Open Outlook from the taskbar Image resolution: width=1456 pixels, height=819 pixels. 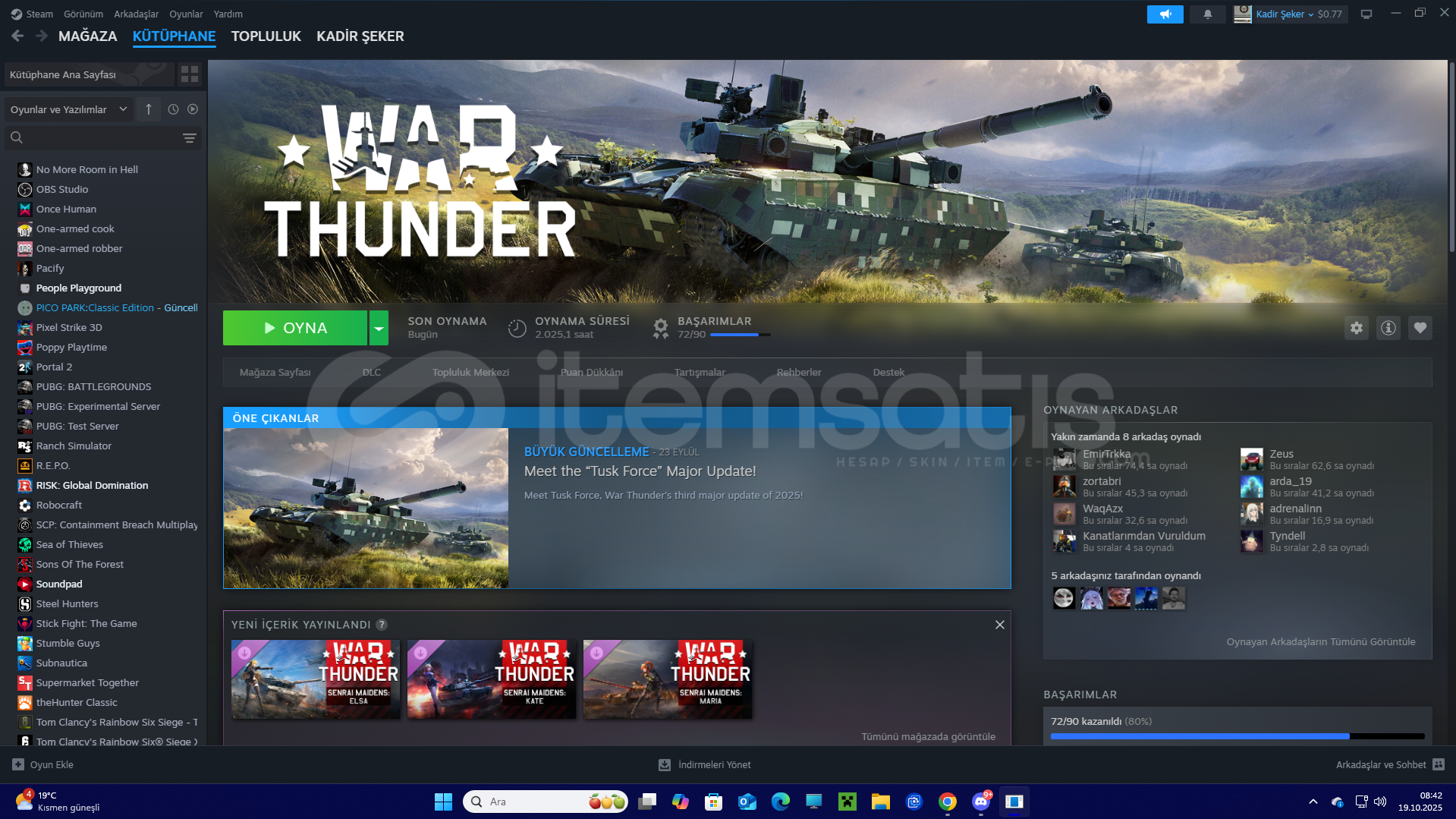pyautogui.click(x=747, y=802)
